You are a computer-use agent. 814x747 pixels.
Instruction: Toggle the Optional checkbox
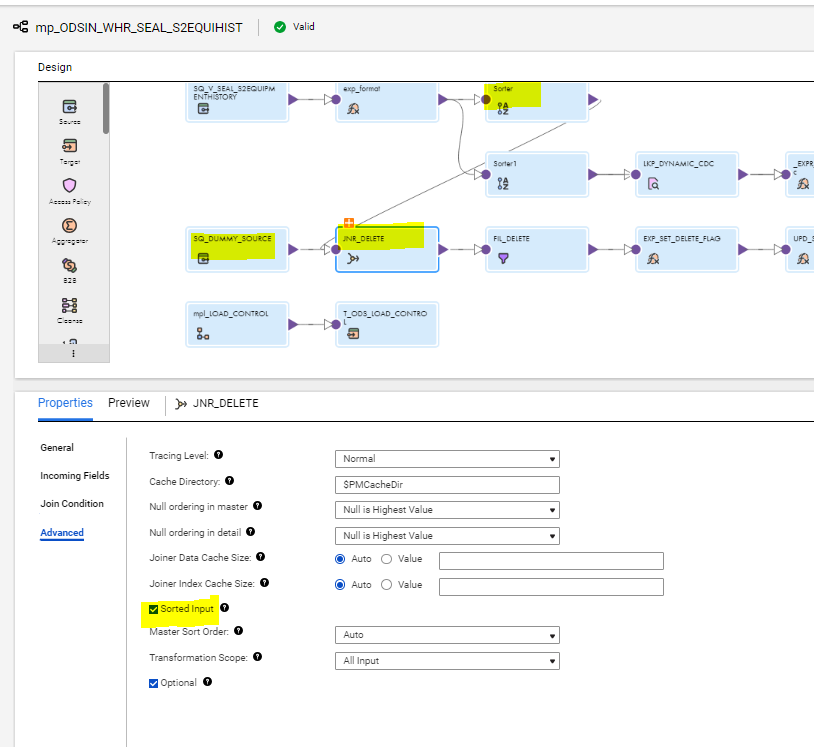154,683
